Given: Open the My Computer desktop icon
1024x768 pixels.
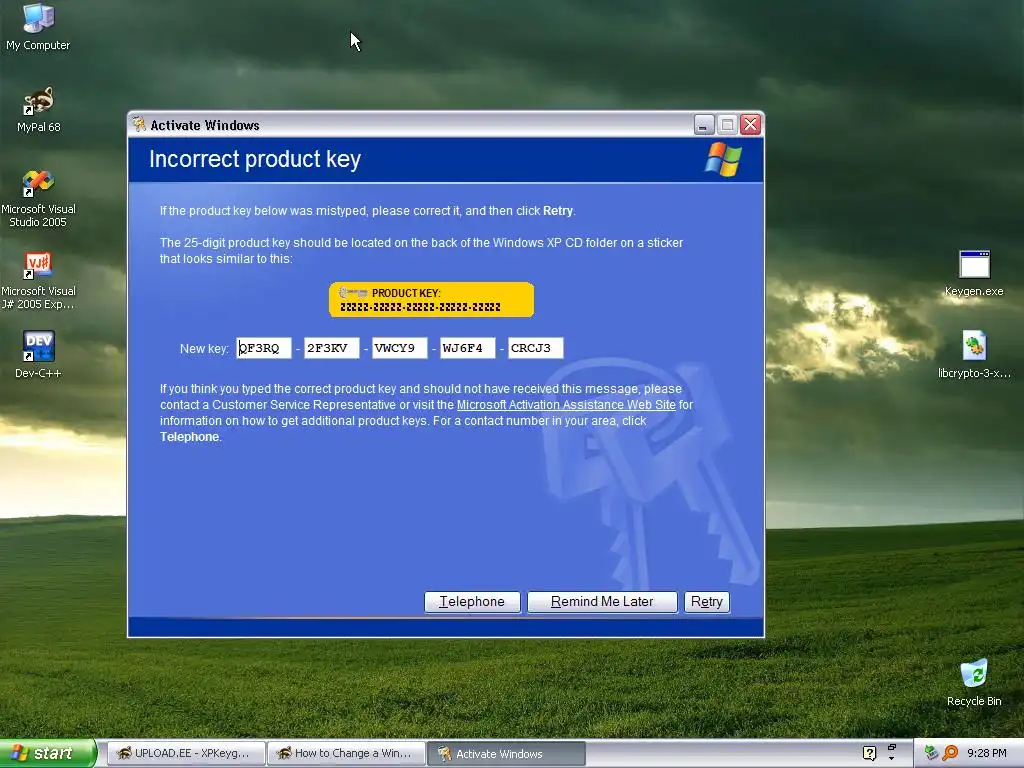Looking at the screenshot, I should point(38,26).
